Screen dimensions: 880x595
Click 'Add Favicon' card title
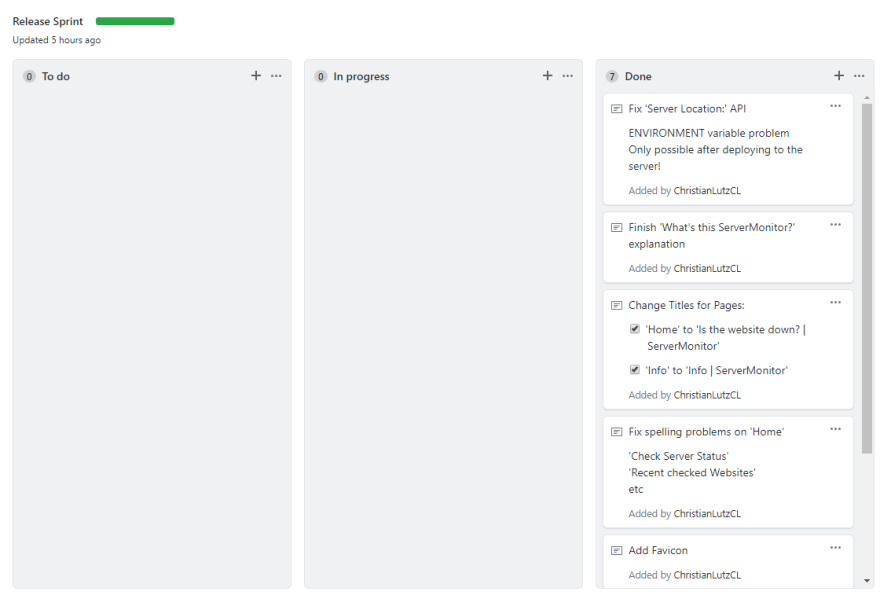pyautogui.click(x=658, y=551)
